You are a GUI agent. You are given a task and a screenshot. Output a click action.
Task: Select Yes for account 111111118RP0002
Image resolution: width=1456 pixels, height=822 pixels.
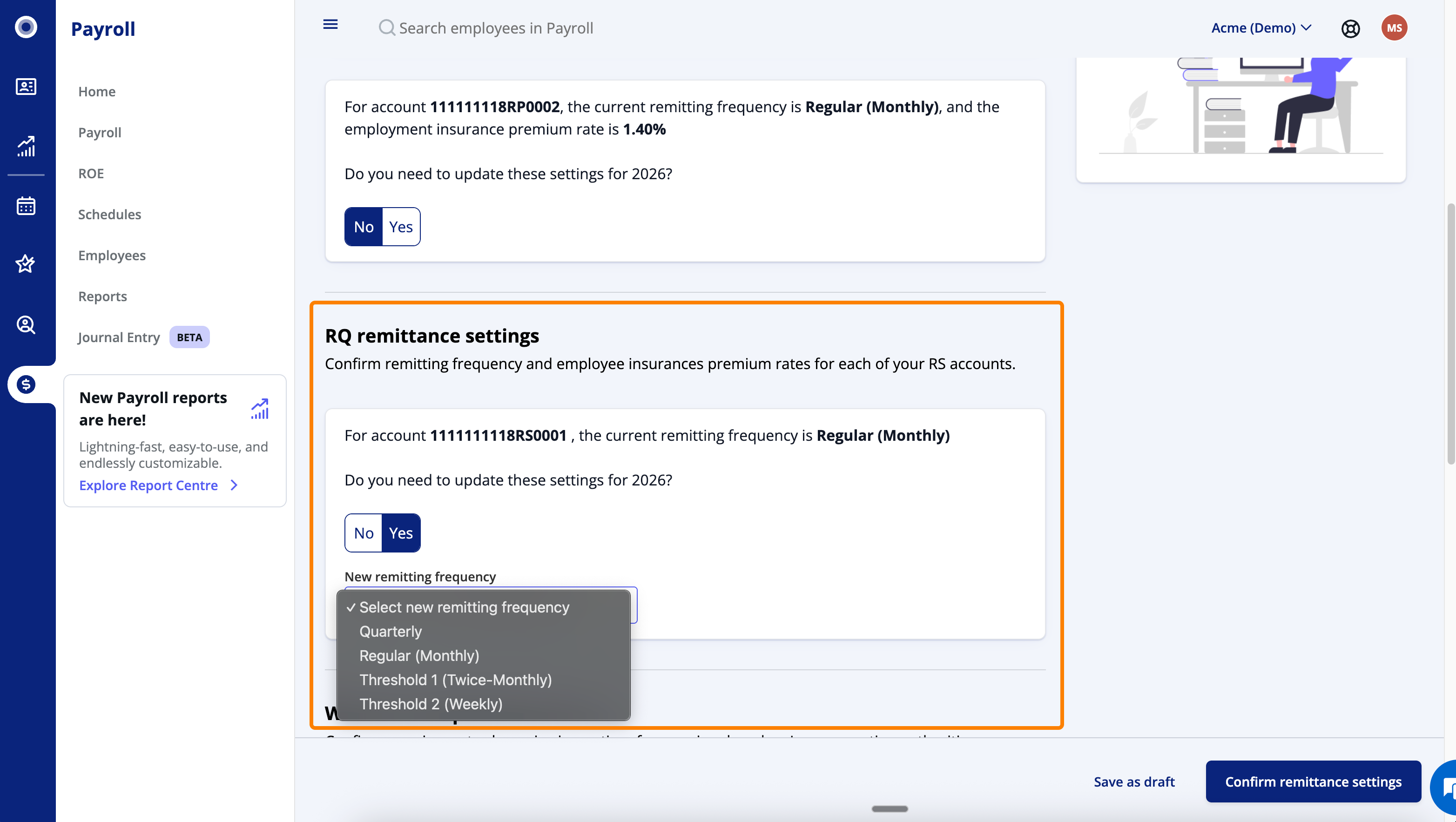401,227
